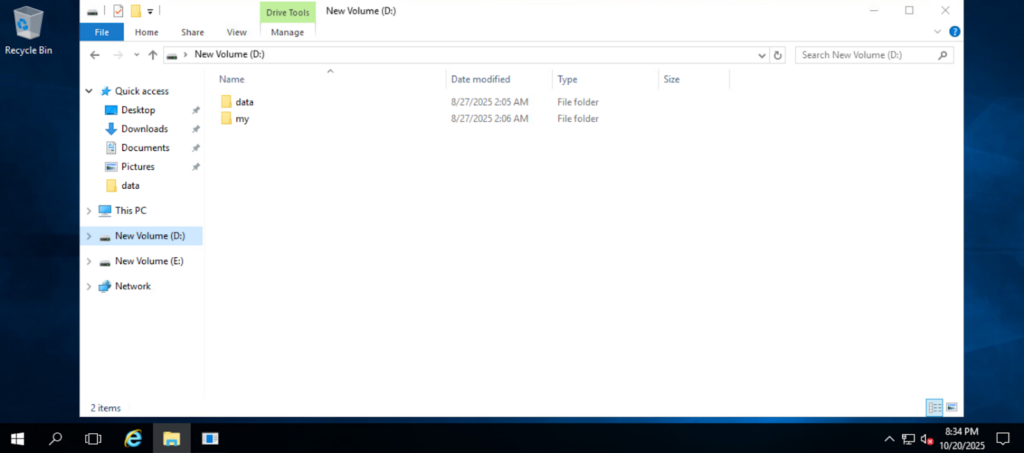Open data folder in Quick access

point(130,186)
